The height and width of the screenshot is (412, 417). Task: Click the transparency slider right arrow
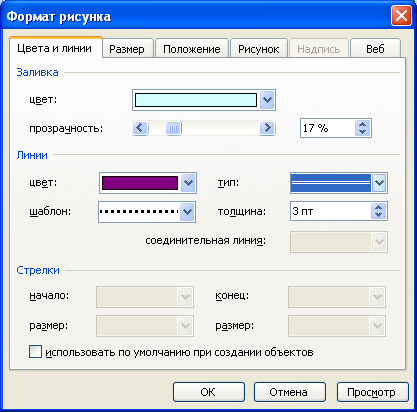click(x=267, y=128)
